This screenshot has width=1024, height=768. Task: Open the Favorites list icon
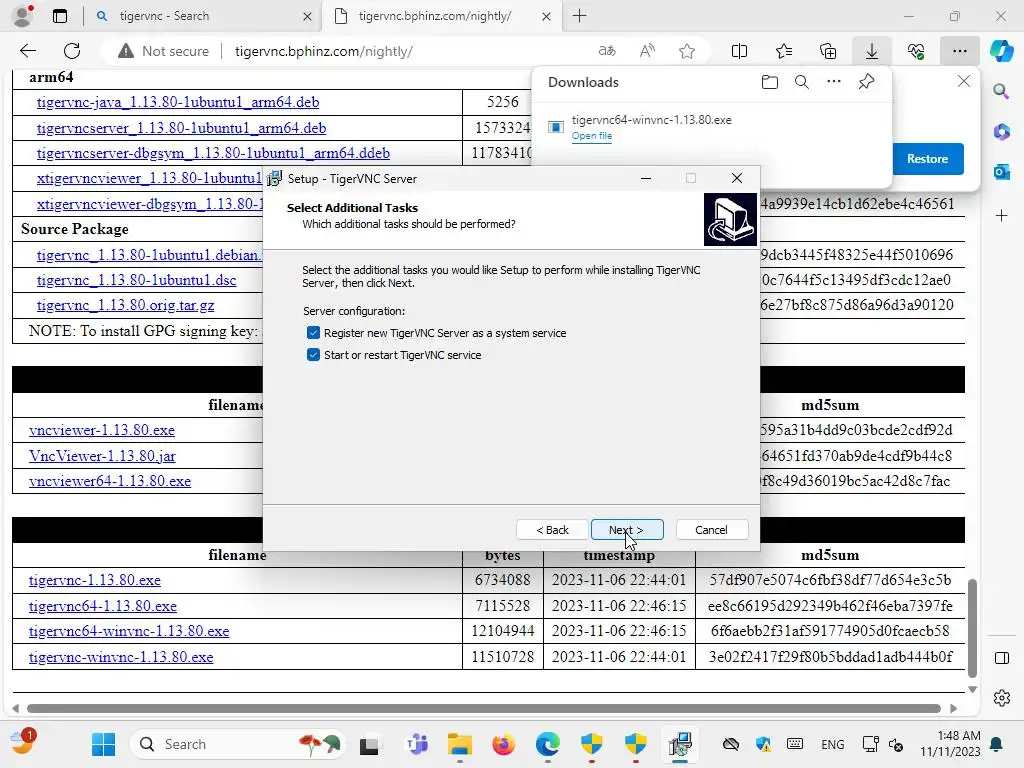pos(784,51)
